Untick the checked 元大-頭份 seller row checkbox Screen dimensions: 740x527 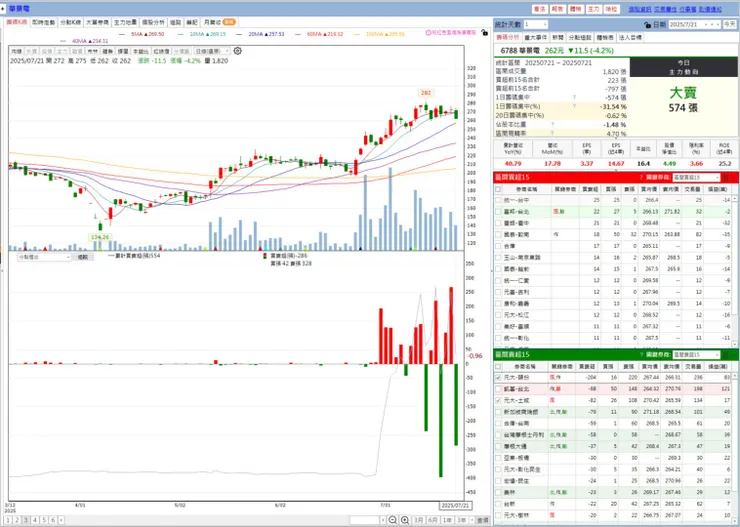pos(498,377)
